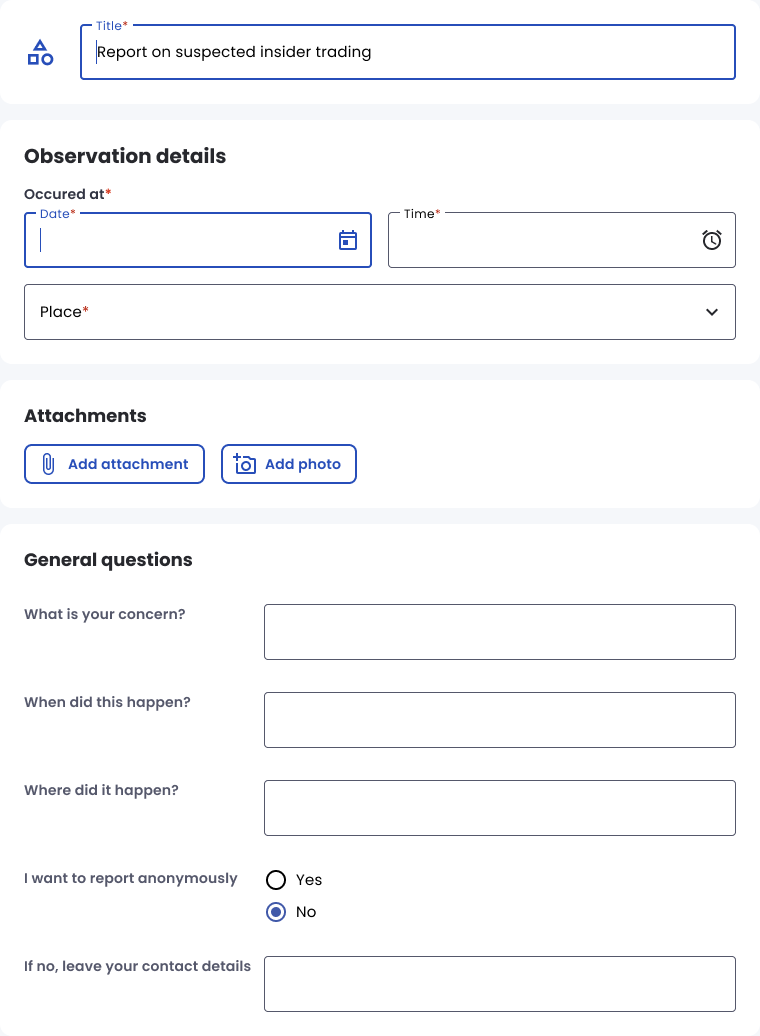This screenshot has width=760, height=1036.
Task: Click the shapes category icon beside Title
Action: coord(40,52)
